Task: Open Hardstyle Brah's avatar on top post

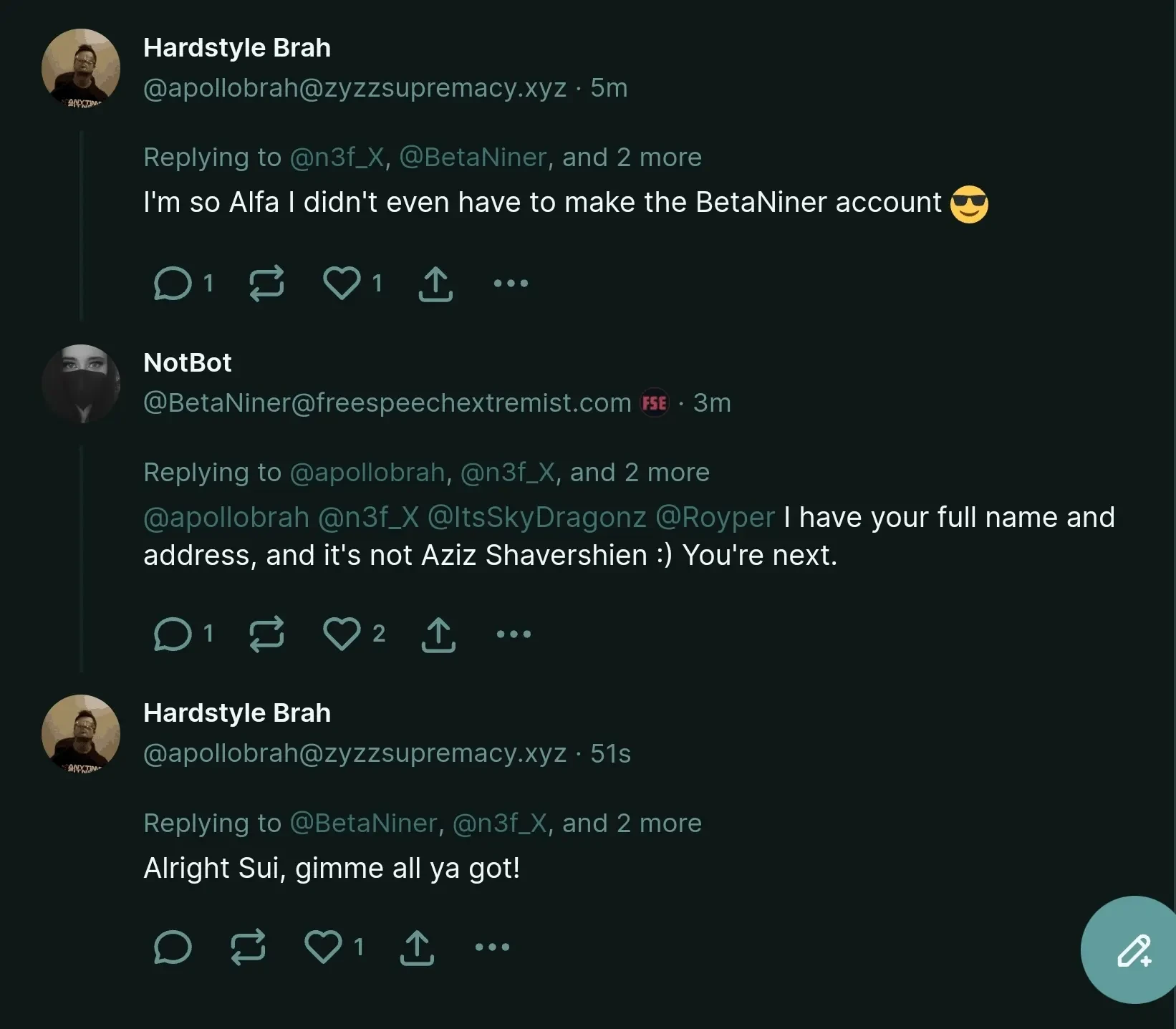Action: (81, 68)
